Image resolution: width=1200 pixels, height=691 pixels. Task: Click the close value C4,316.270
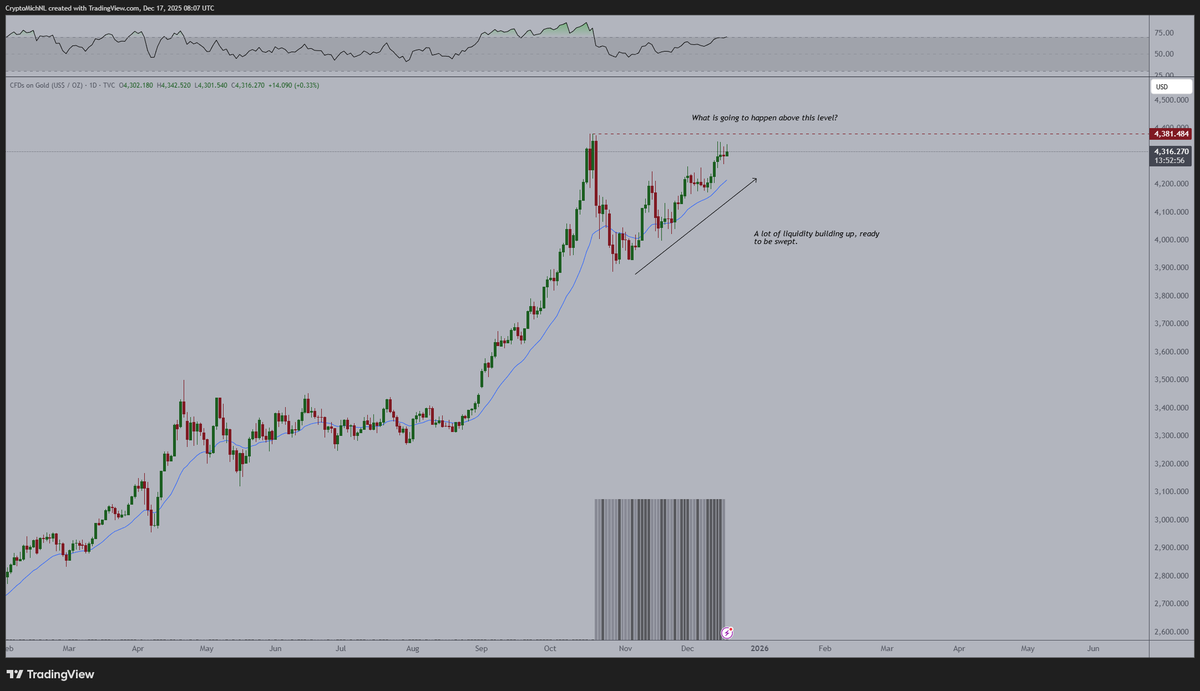[x=248, y=85]
